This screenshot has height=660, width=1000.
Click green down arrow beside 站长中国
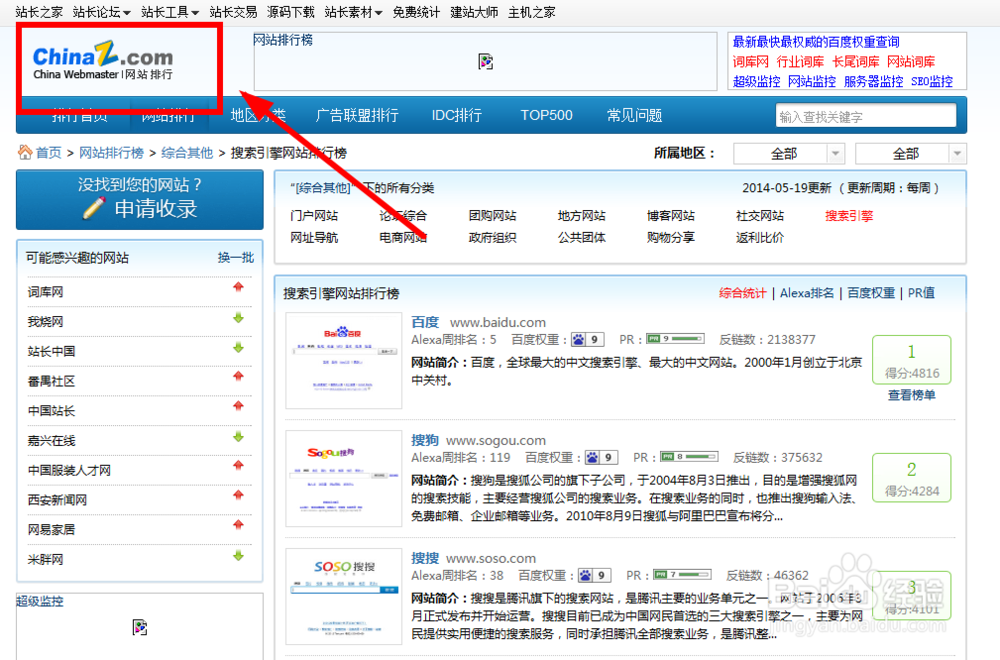[x=239, y=348]
